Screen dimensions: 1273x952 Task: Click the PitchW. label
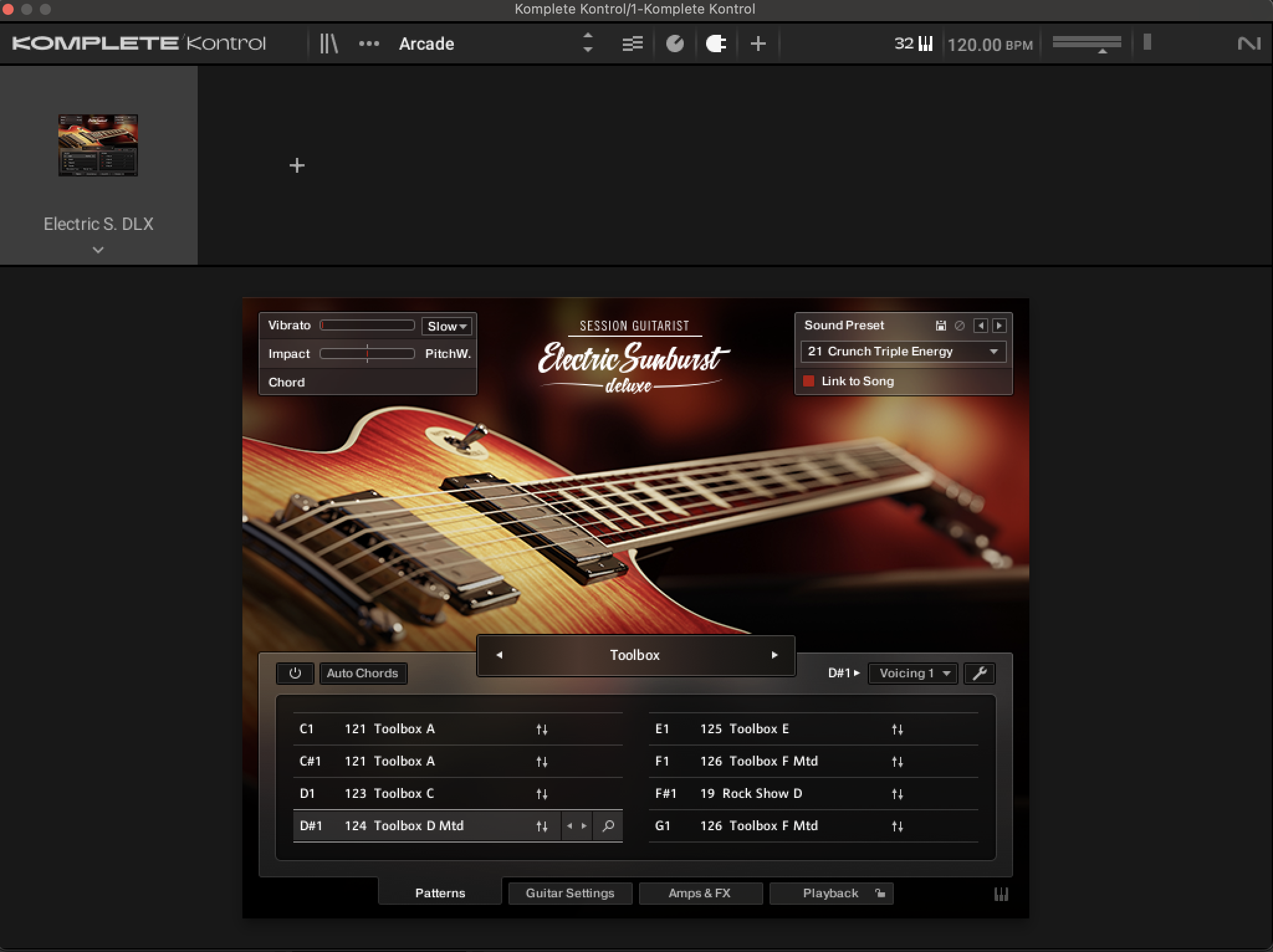(448, 354)
